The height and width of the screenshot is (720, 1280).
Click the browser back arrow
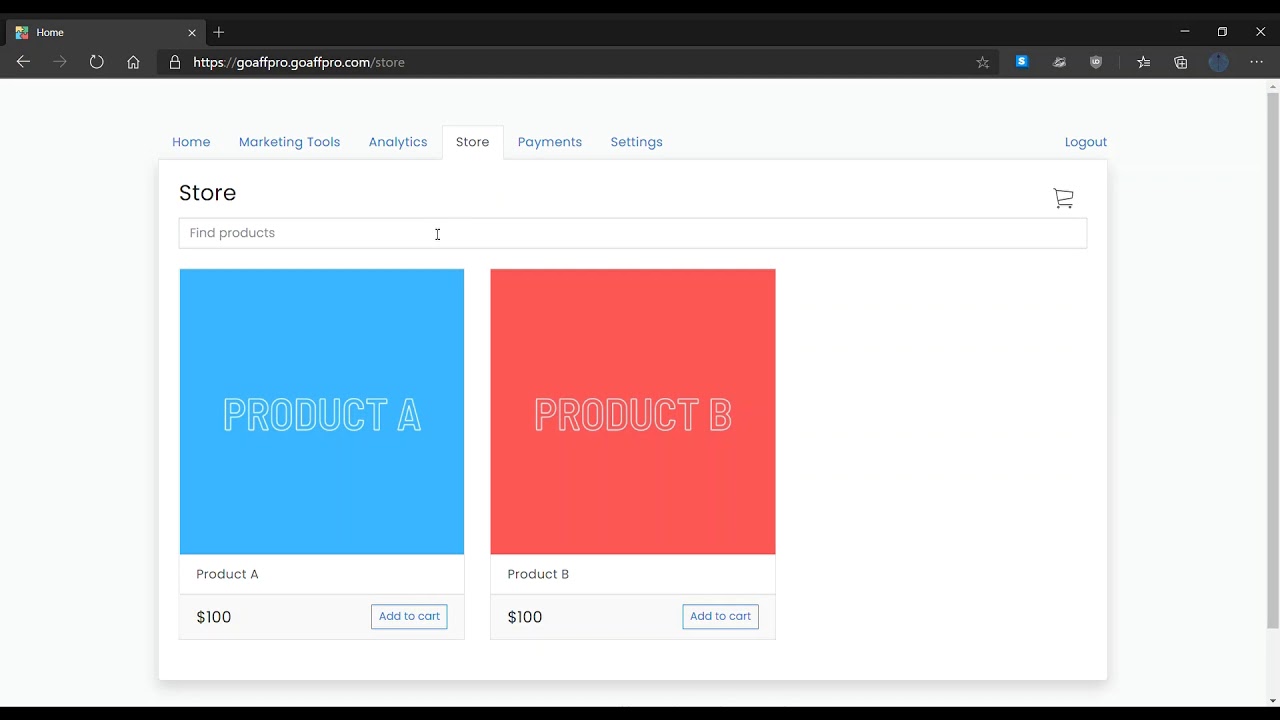pos(23,62)
